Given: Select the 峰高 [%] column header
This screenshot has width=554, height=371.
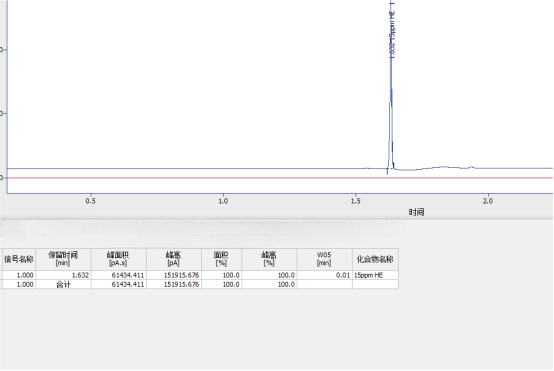Looking at the screenshot, I should (x=269, y=259).
